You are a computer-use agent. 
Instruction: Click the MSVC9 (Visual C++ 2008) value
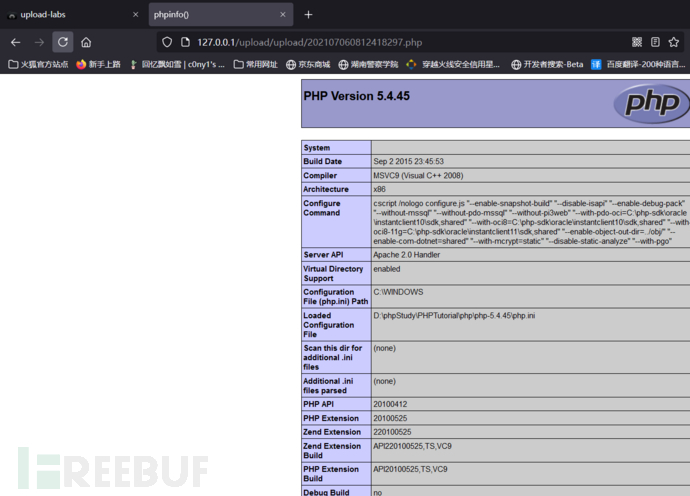tap(418, 176)
